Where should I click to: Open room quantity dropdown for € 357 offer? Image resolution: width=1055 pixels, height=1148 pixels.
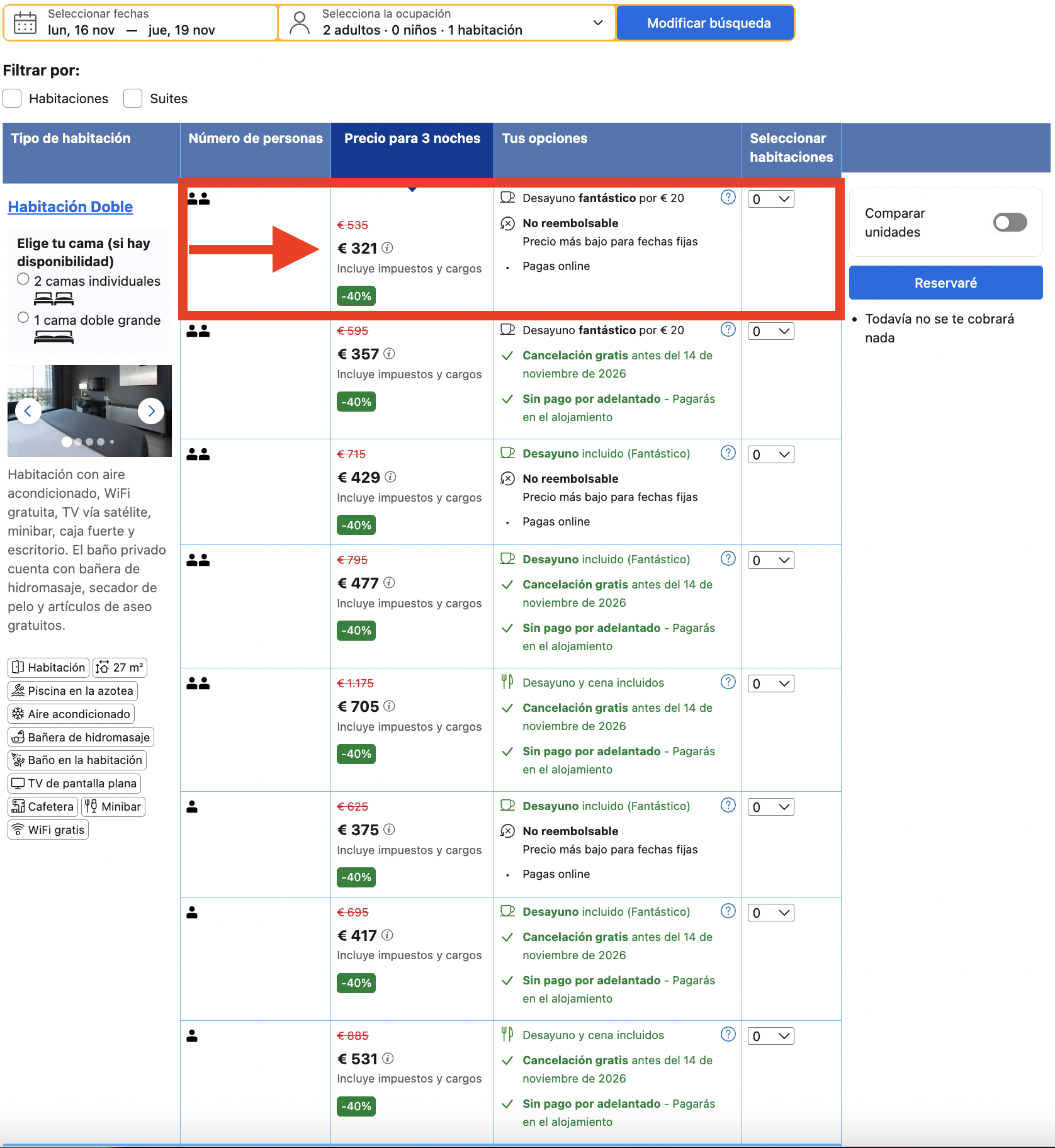771,331
